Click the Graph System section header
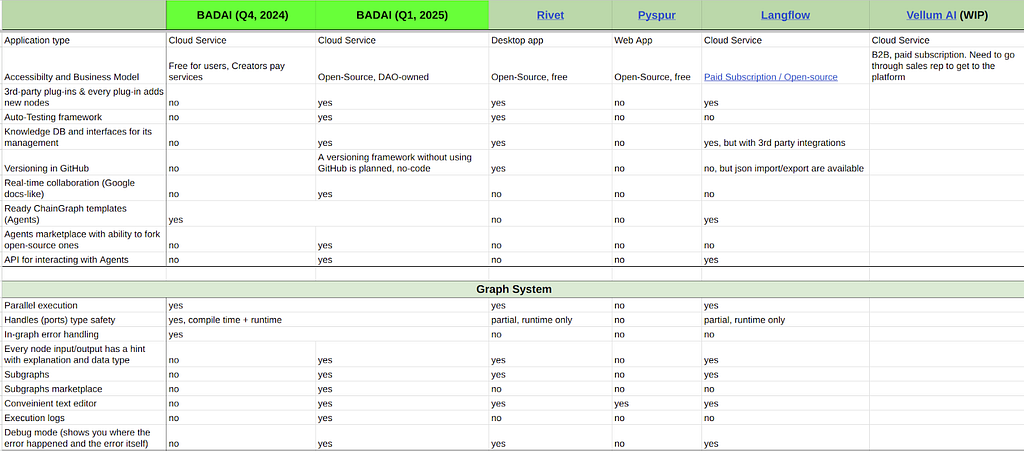Image resolution: width=1024 pixels, height=451 pixels. 513,289
